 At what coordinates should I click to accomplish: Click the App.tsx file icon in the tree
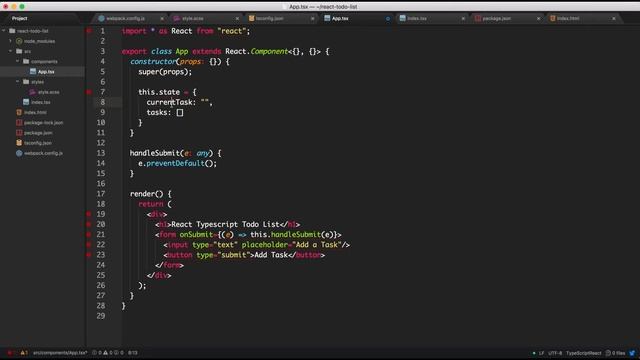pos(33,71)
